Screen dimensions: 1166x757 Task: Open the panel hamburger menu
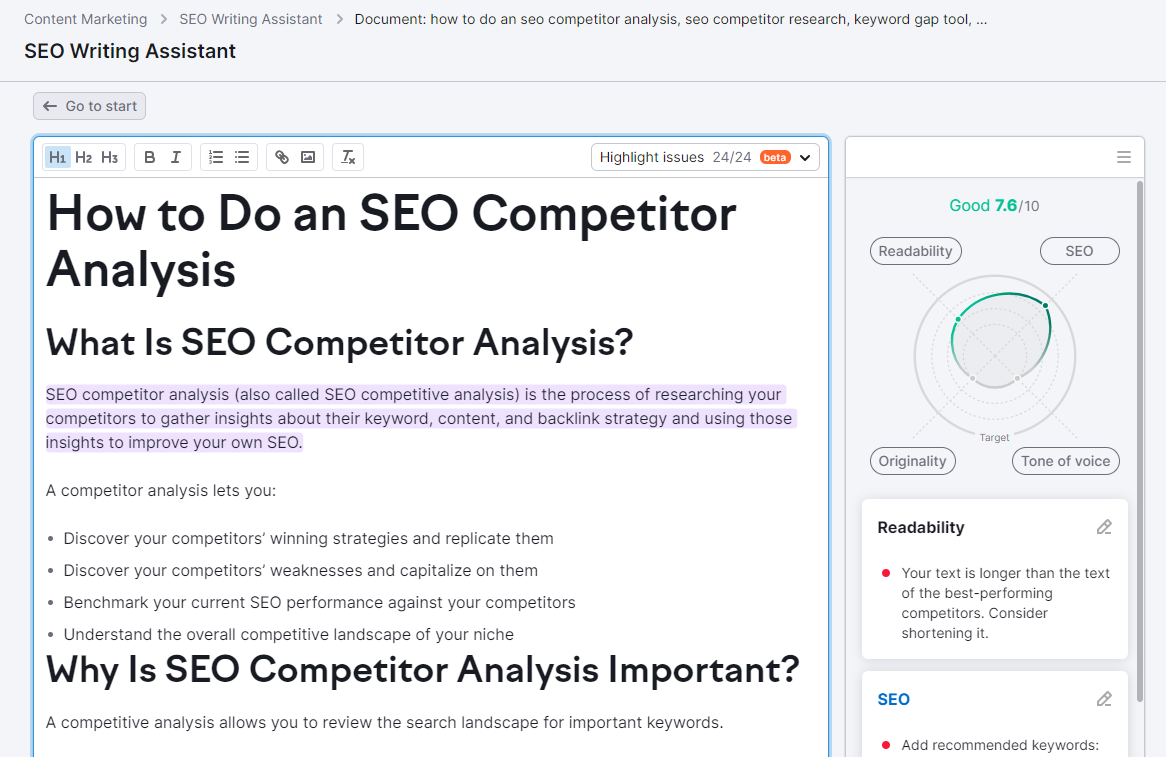click(x=1123, y=157)
